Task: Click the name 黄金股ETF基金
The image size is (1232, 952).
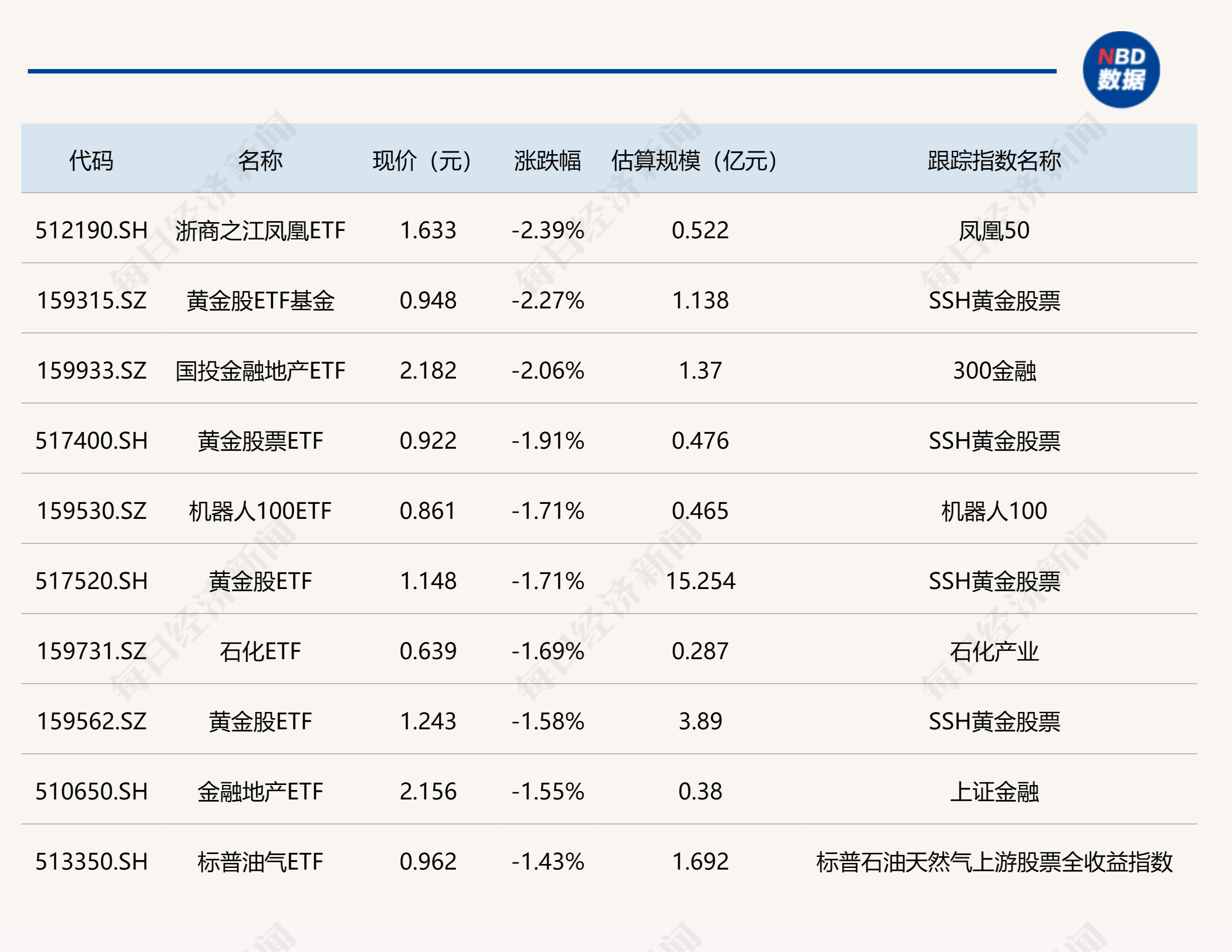Action: tap(260, 301)
